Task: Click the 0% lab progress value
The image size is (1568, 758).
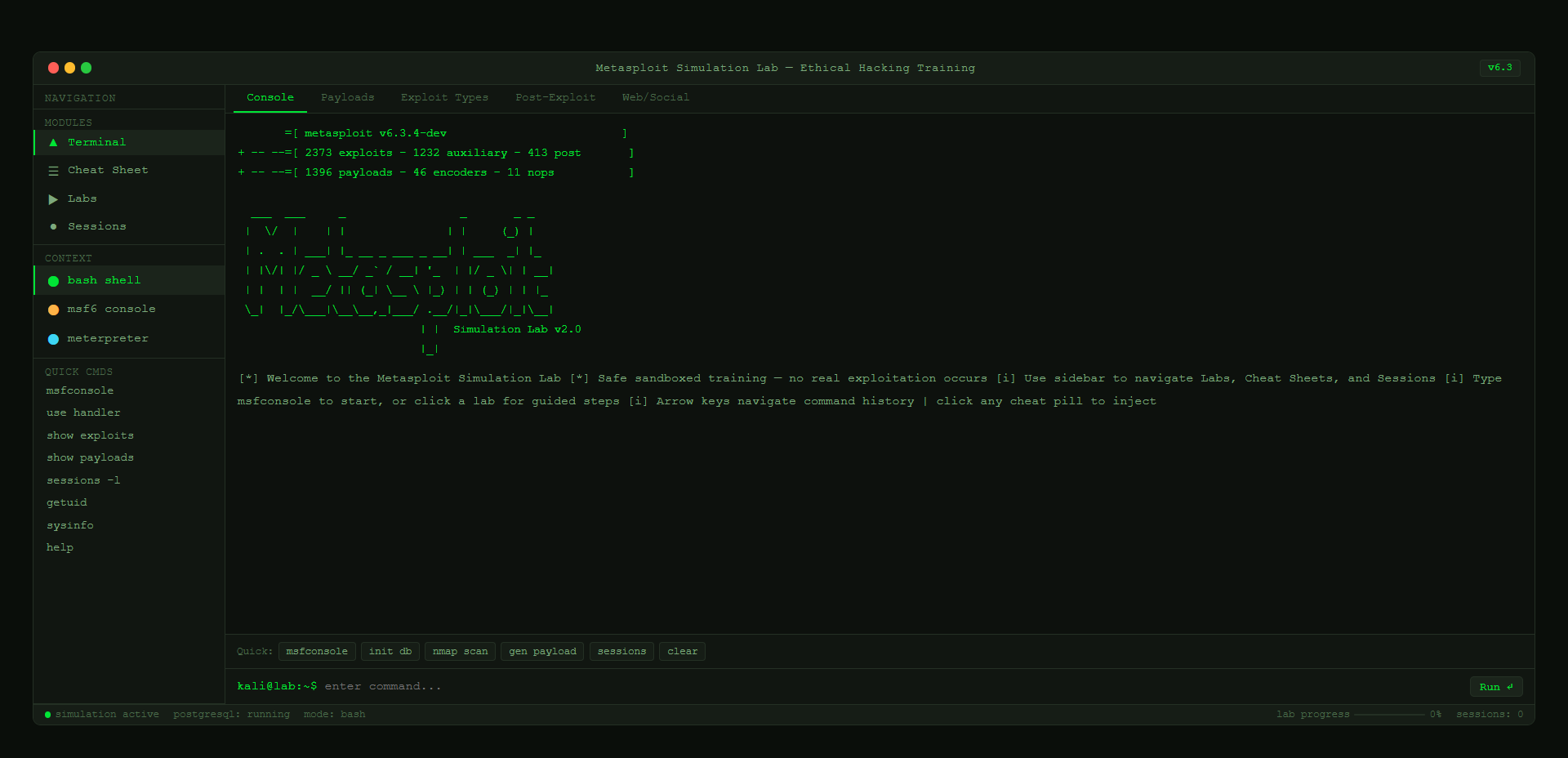Action: tap(1436, 715)
